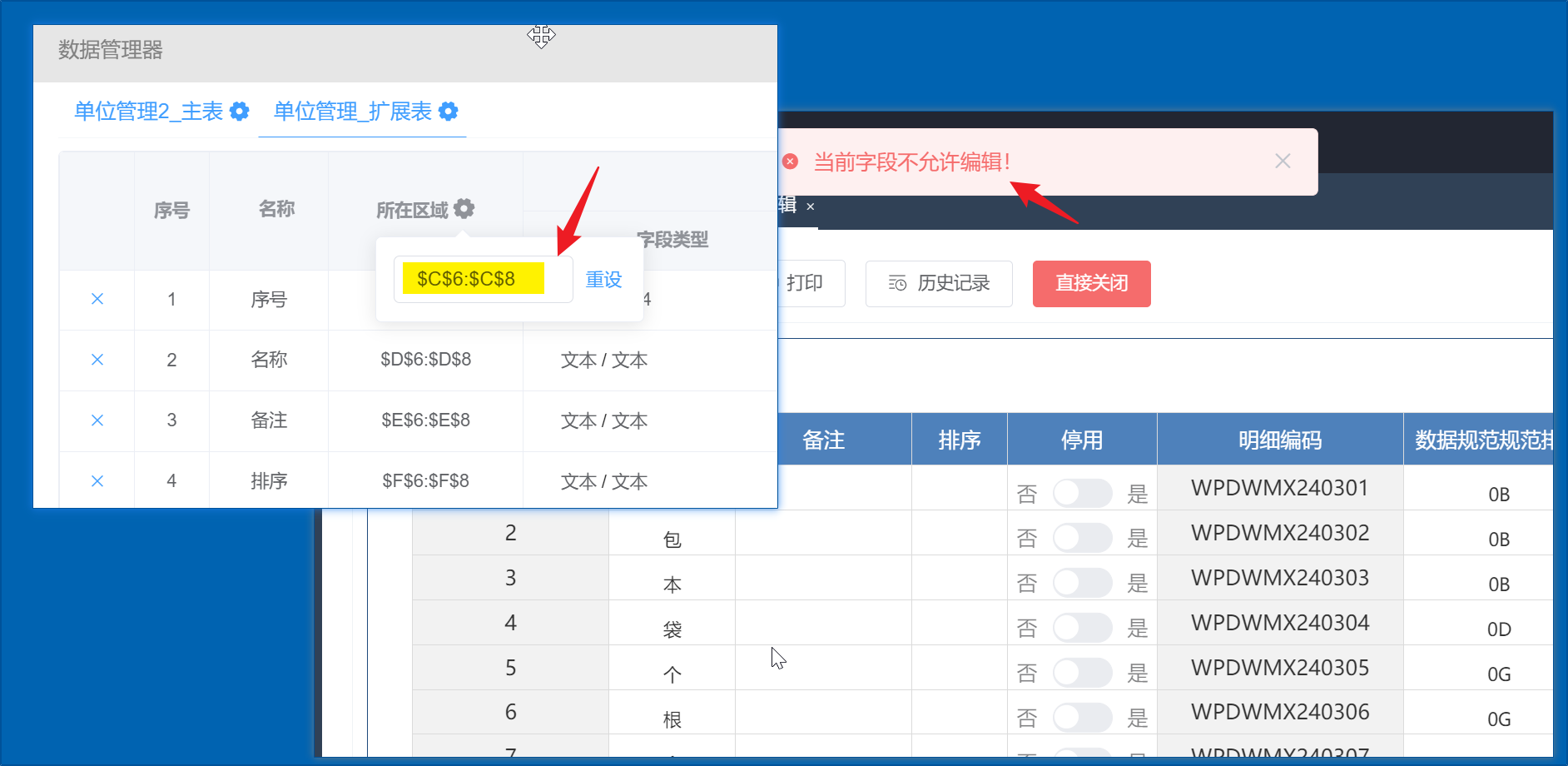Toggle 停用 switch for WPDWMX240302
1568x766 pixels.
pos(1082,539)
